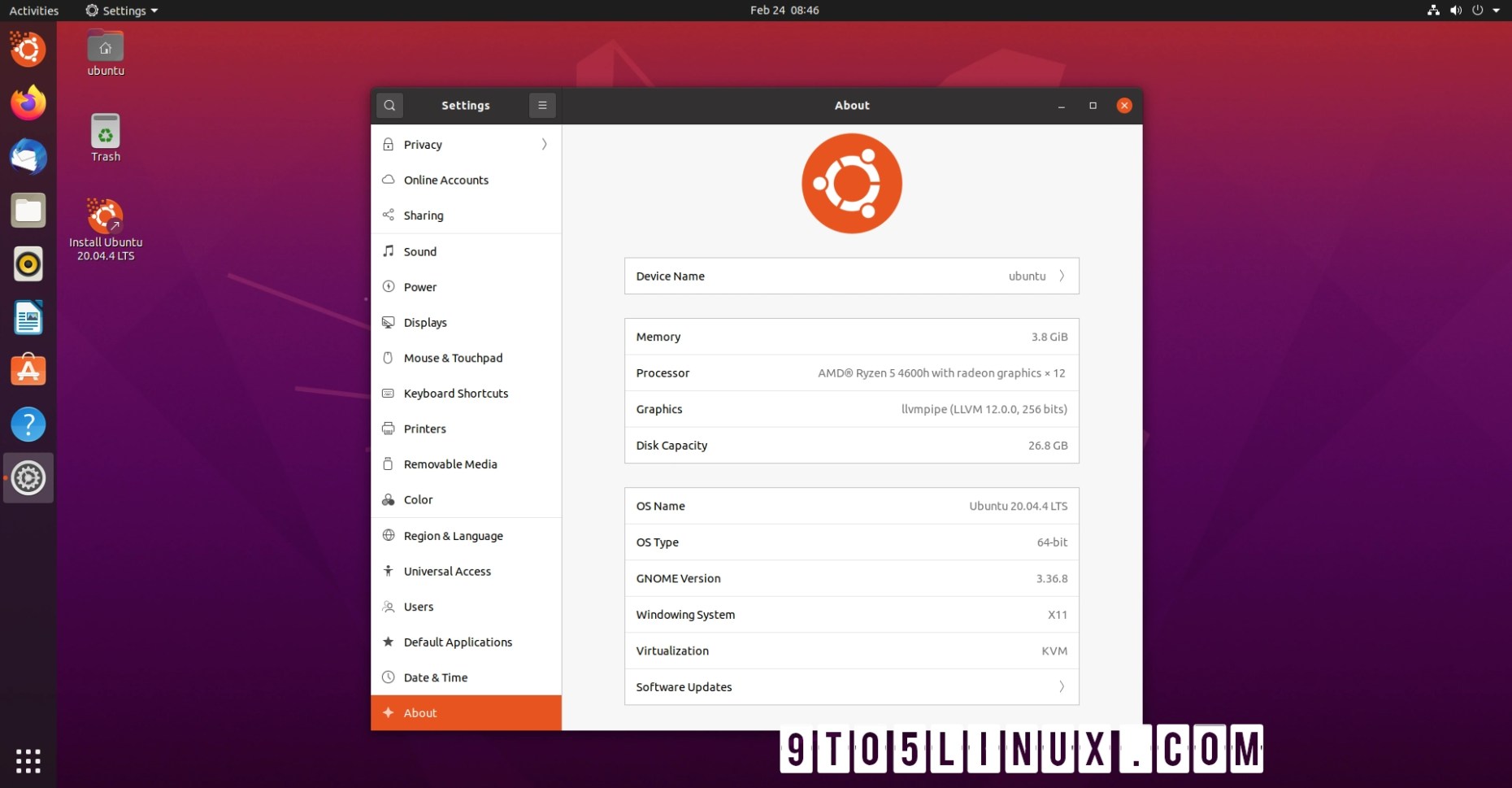Open the search button in Settings header
The height and width of the screenshot is (788, 1512).
pos(389,105)
